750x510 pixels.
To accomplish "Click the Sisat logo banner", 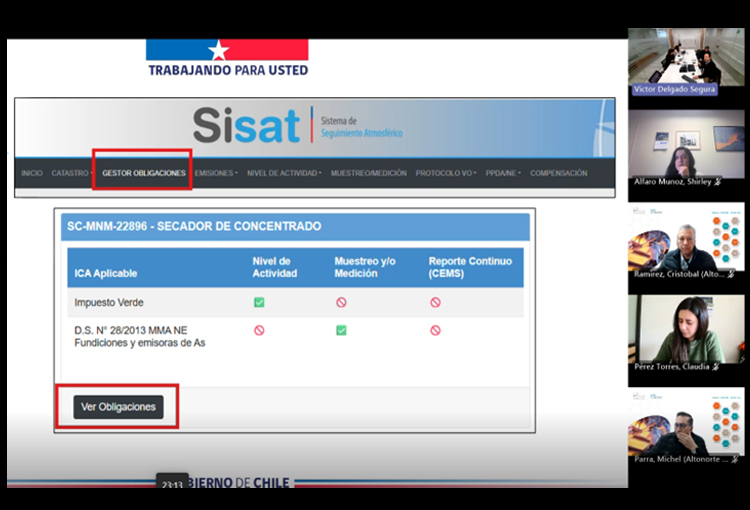I will [x=246, y=125].
